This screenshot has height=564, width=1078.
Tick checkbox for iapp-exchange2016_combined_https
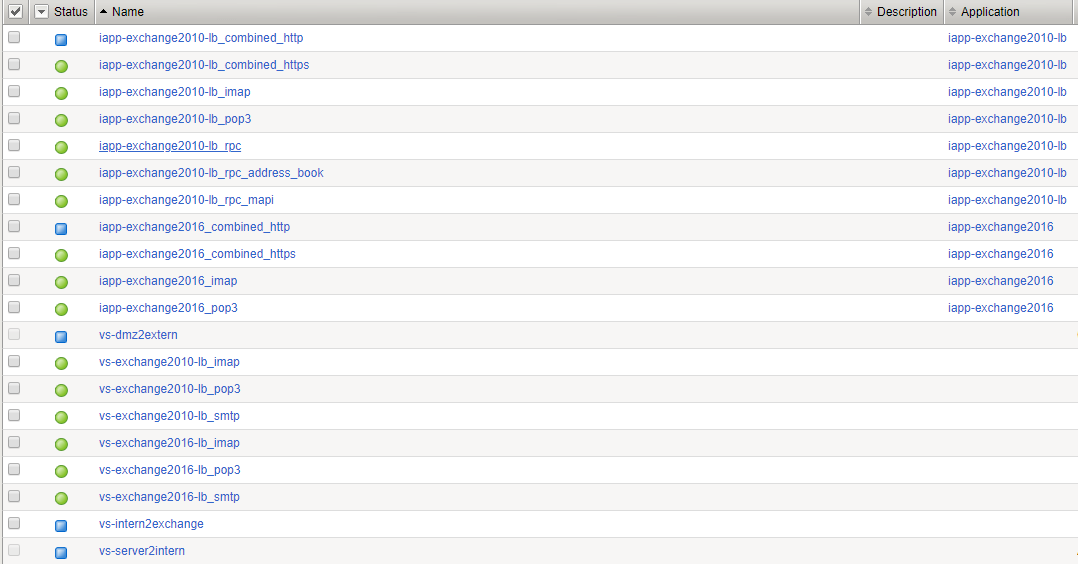click(14, 253)
